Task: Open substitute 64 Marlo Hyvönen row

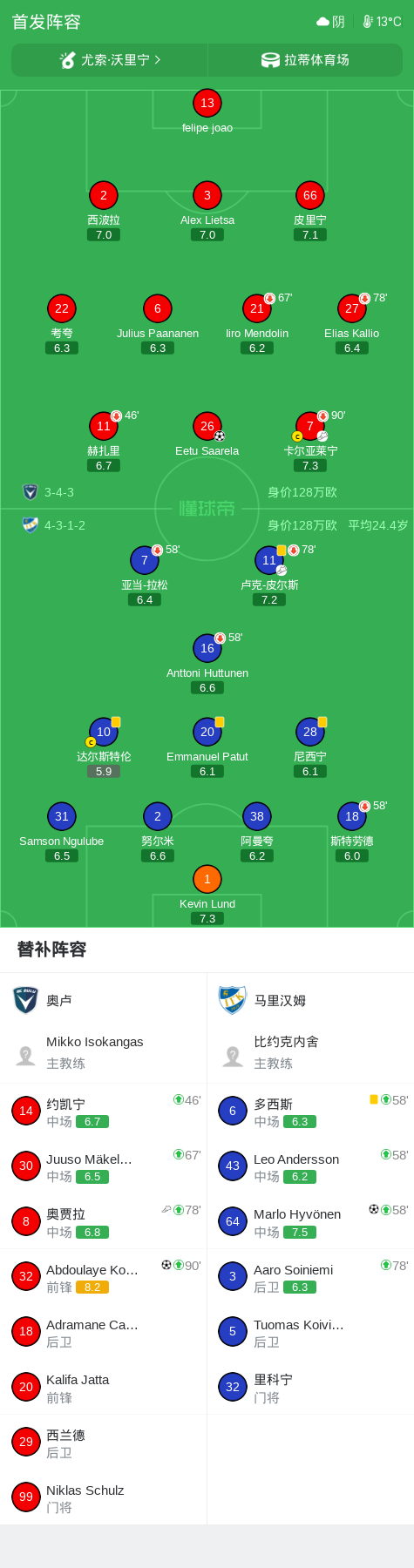Action: [310, 1221]
